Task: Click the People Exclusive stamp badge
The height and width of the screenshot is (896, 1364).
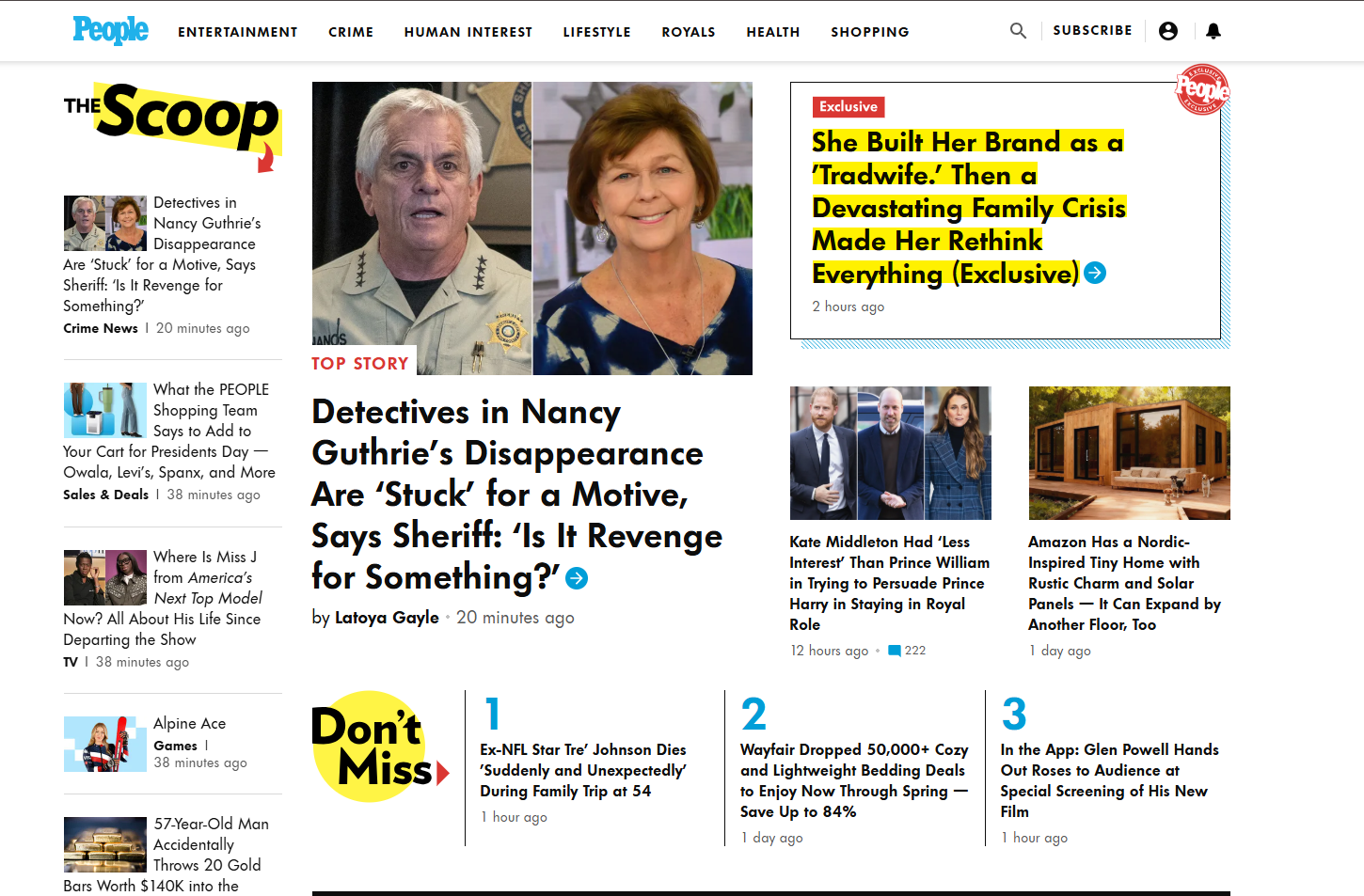Action: click(1204, 90)
